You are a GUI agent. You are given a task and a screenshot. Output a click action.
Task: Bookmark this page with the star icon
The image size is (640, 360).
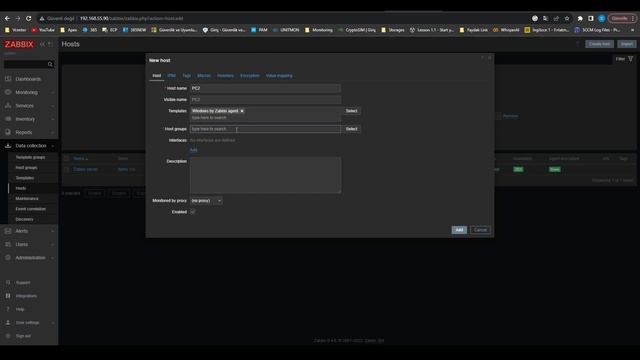point(567,18)
